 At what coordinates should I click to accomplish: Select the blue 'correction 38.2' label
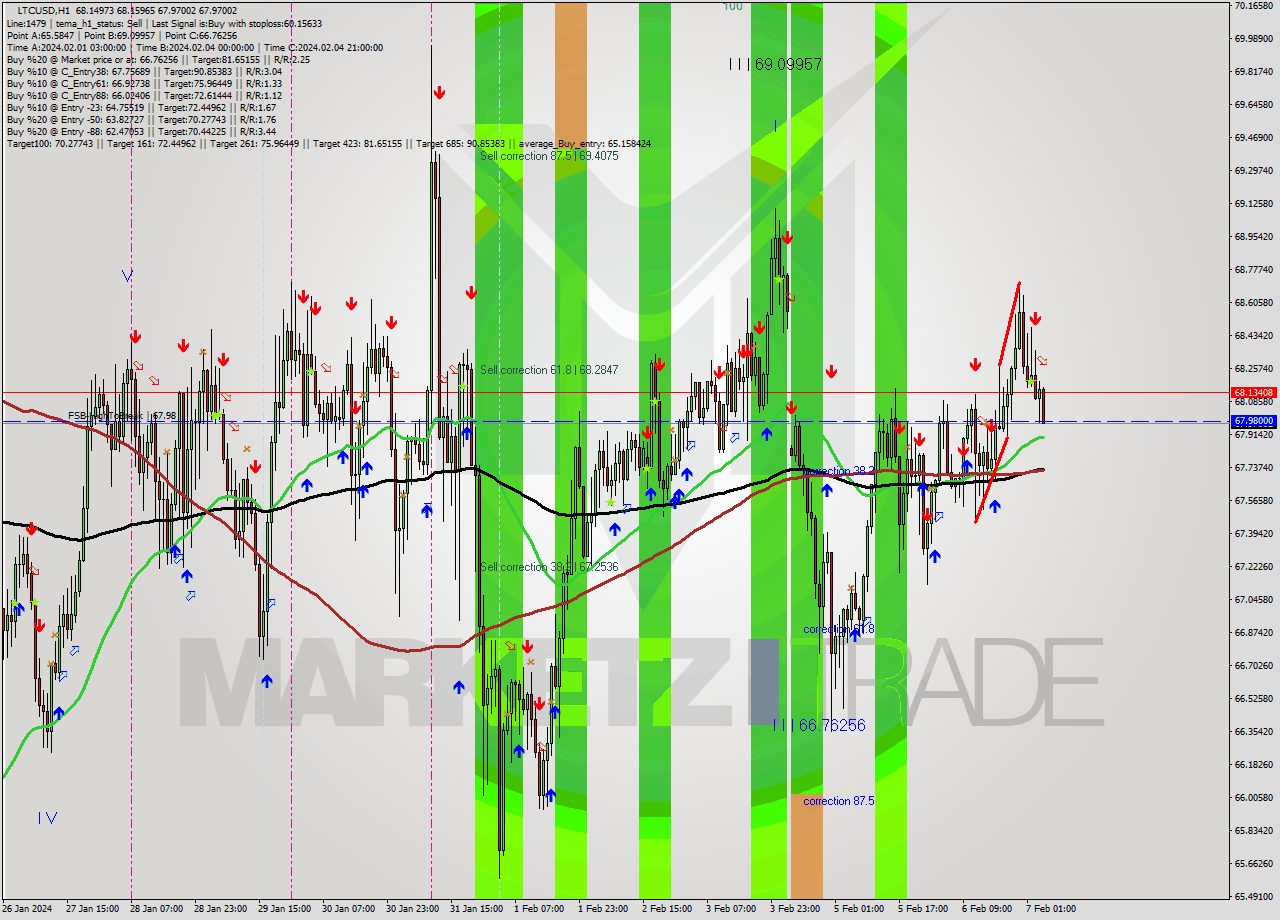839,470
